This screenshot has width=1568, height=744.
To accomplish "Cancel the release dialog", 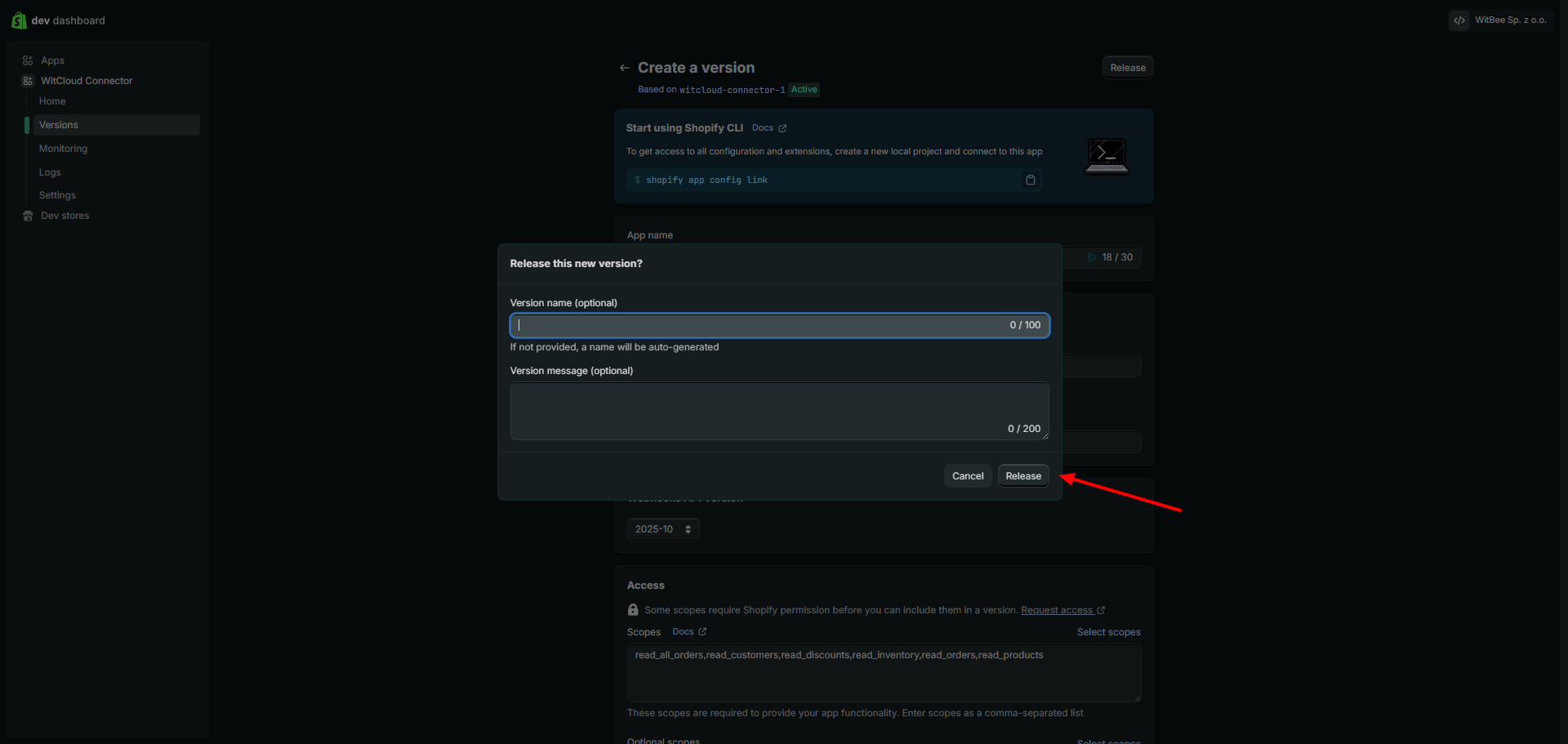I will 968,476.
